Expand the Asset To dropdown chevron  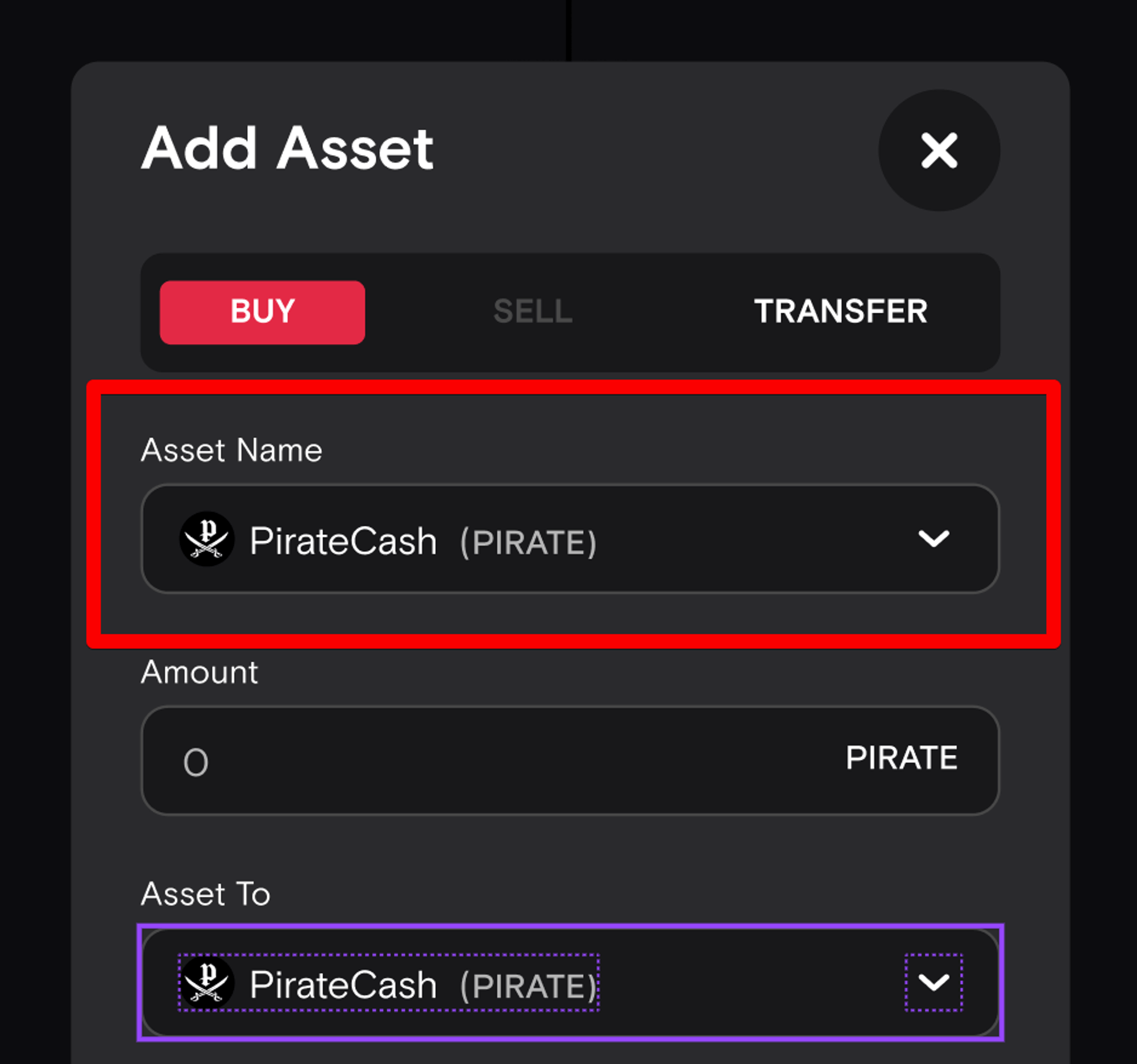coord(933,982)
